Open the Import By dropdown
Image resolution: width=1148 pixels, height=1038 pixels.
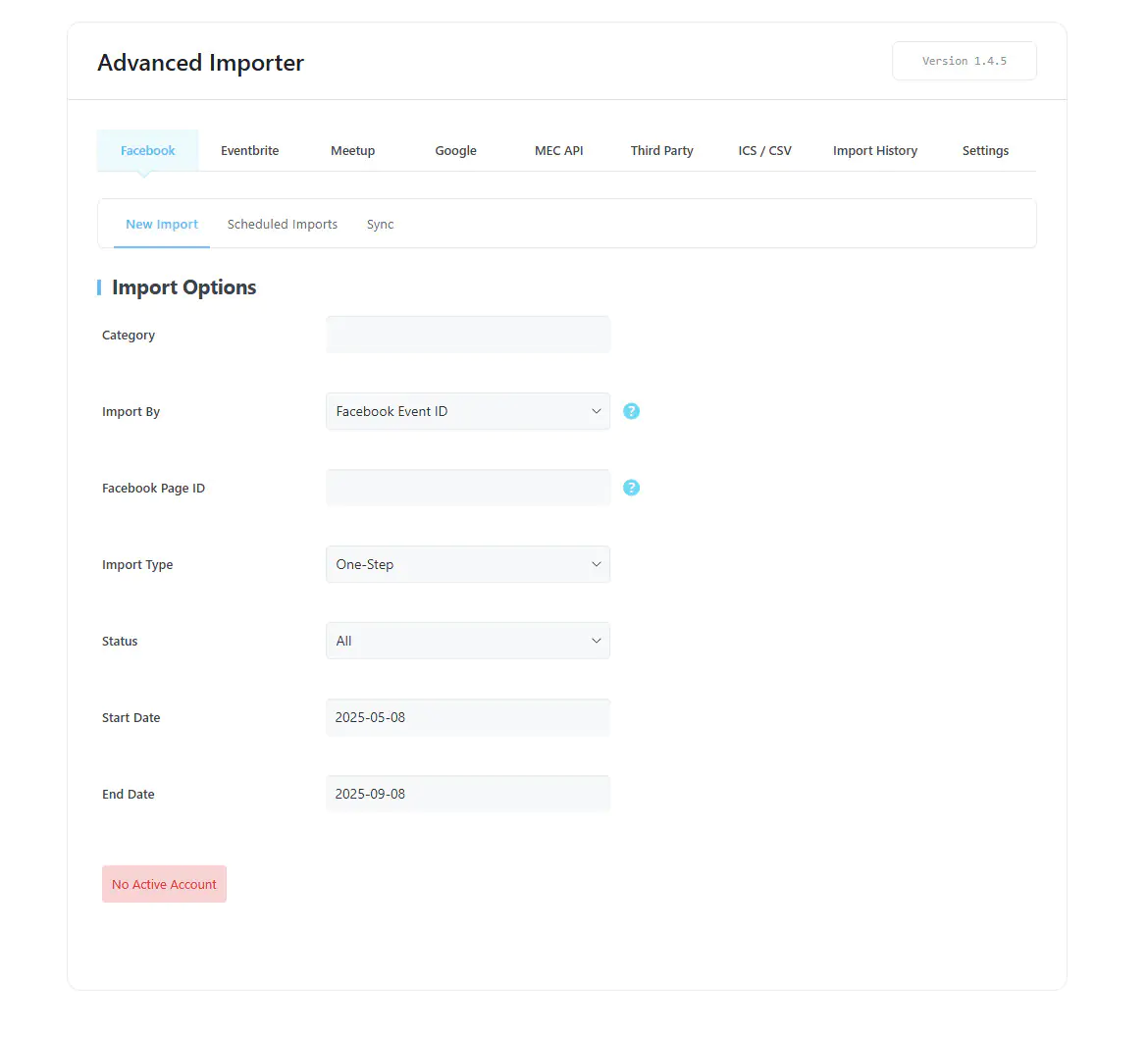tap(468, 411)
